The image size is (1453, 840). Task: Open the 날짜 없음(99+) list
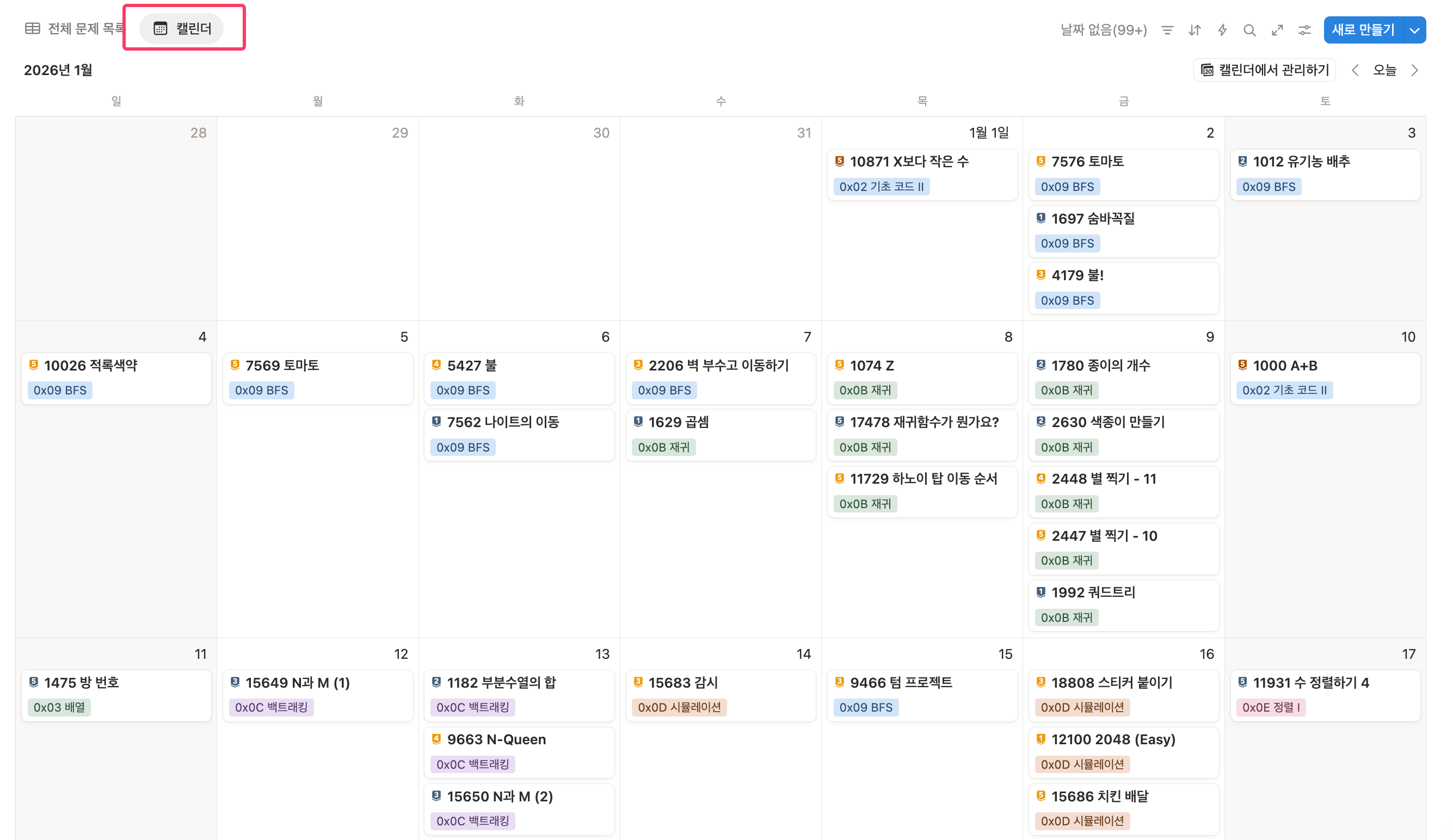click(1103, 30)
